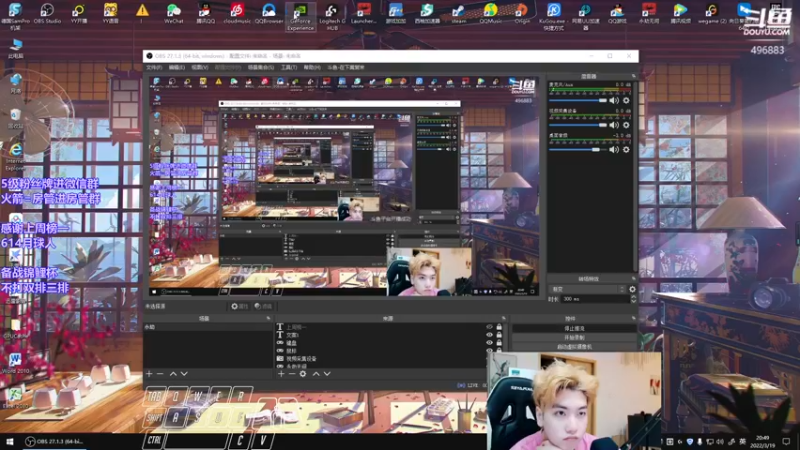Open the 工具(T) menu in OBS
The height and width of the screenshot is (450, 800).
point(289,67)
